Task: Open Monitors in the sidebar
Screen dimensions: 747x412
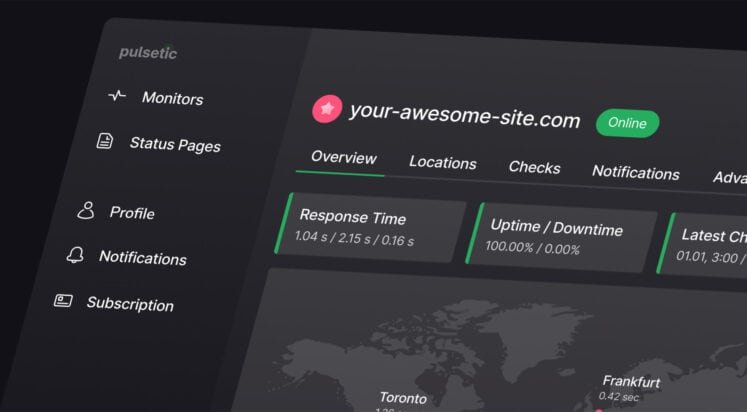Action: click(x=172, y=98)
